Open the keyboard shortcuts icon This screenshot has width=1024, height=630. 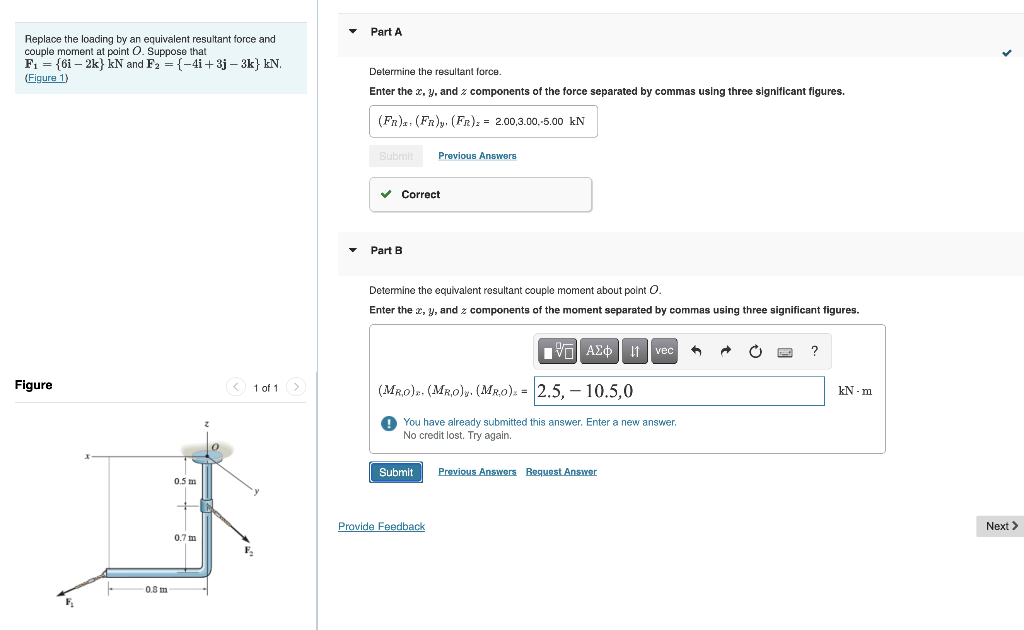[785, 353]
